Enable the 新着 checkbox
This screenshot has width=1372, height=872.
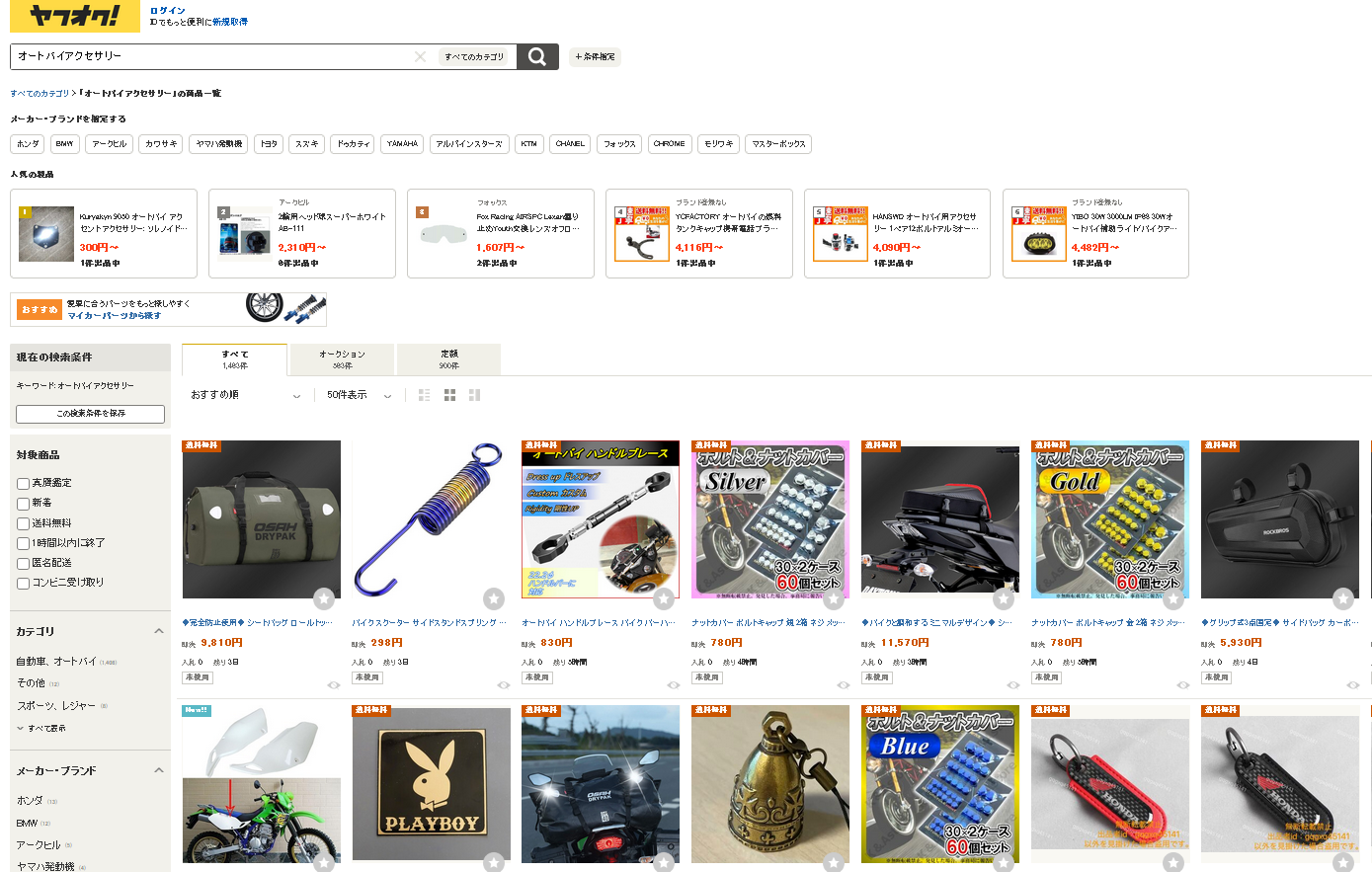(x=23, y=504)
